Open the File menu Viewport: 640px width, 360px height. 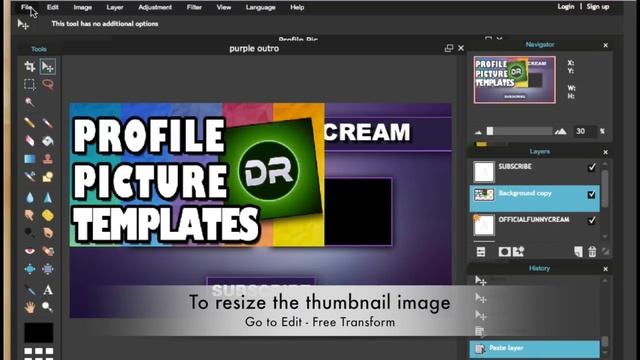click(26, 7)
